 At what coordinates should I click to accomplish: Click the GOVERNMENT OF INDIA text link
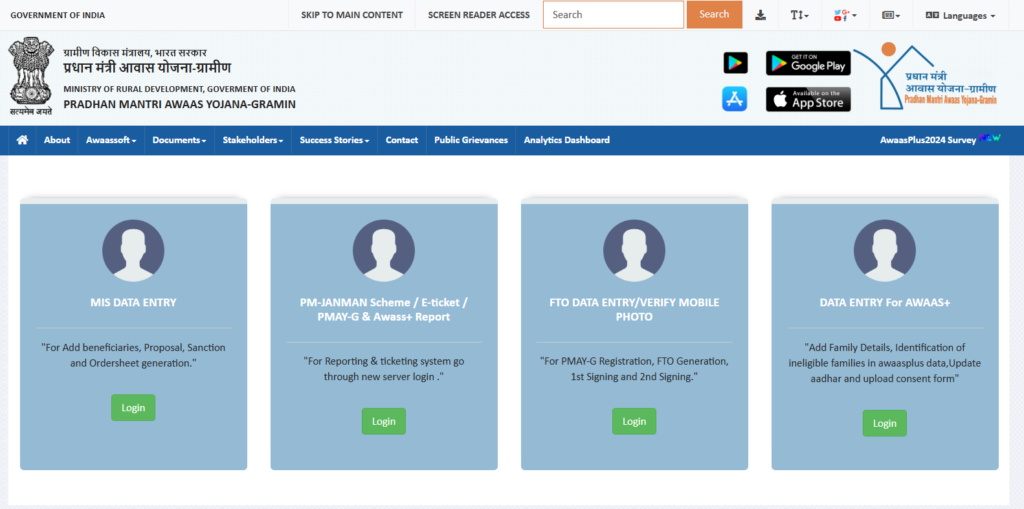pos(57,15)
